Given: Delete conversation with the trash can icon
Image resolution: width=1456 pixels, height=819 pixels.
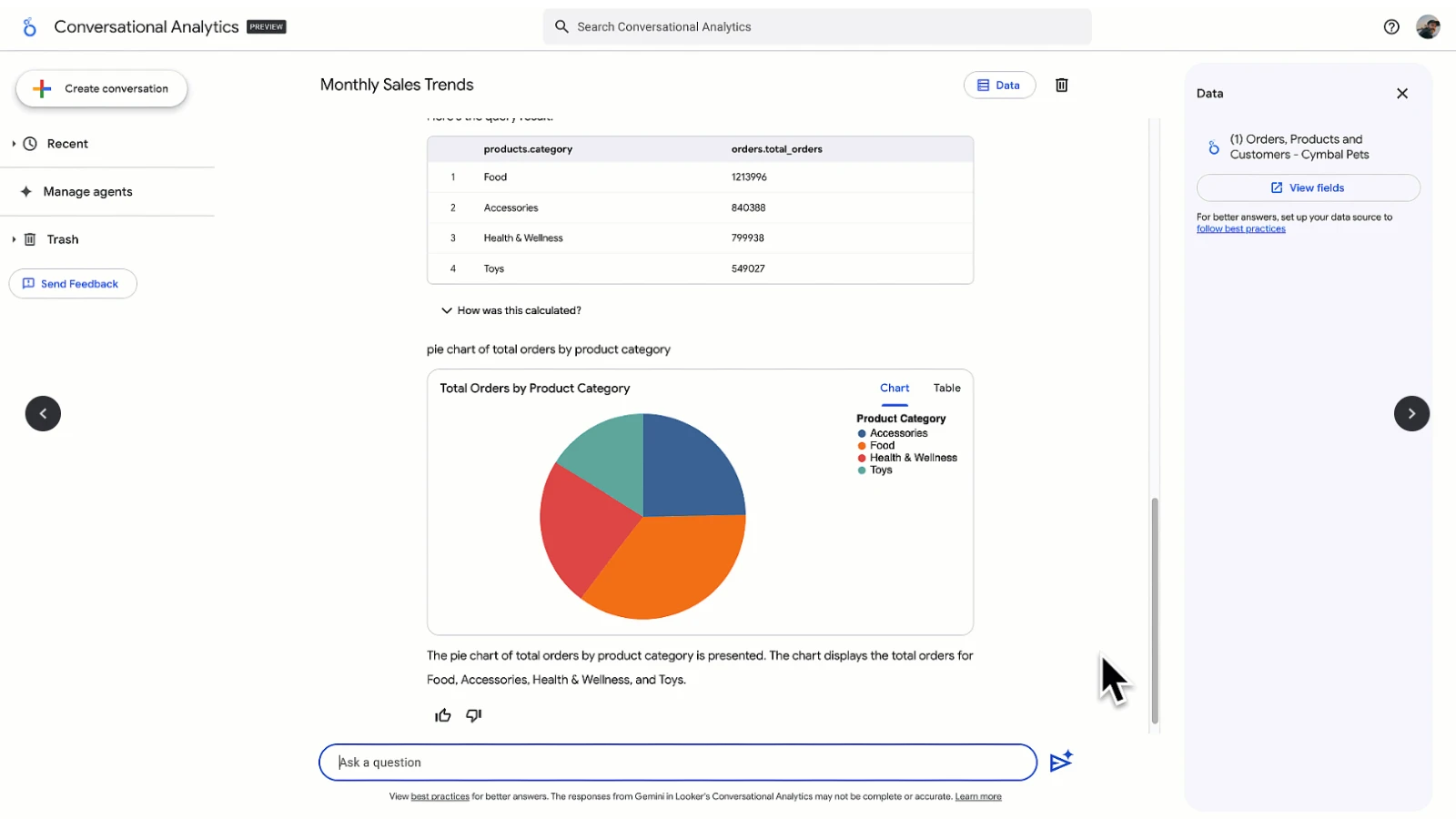Looking at the screenshot, I should [1061, 85].
